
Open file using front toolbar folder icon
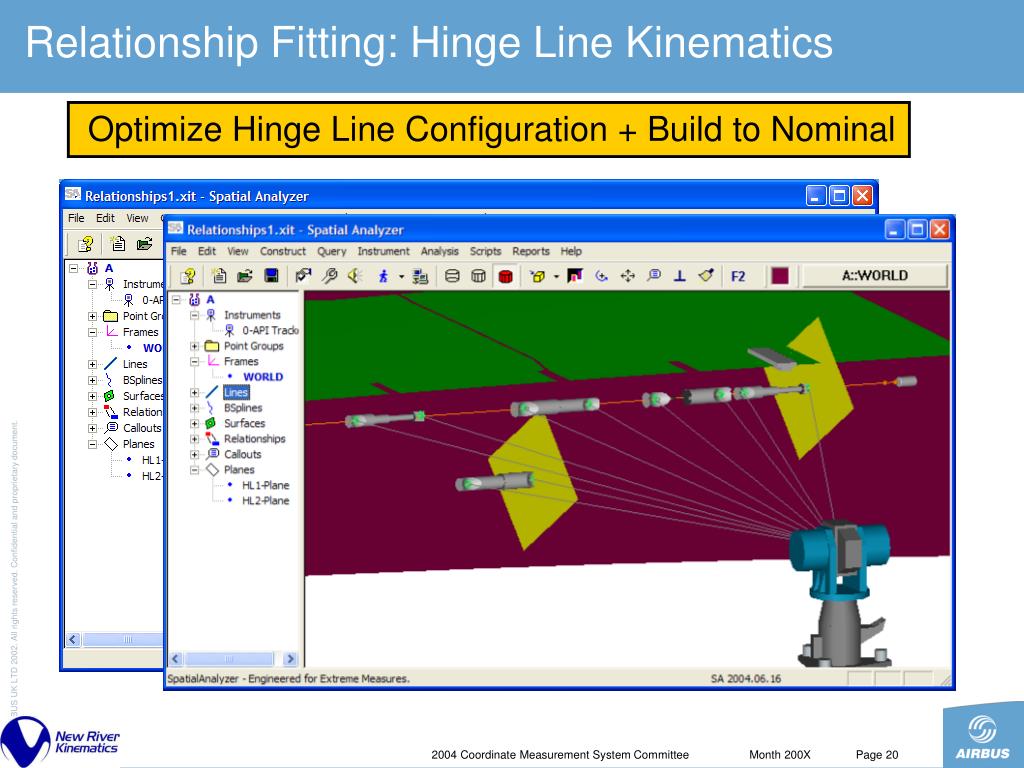(x=245, y=276)
